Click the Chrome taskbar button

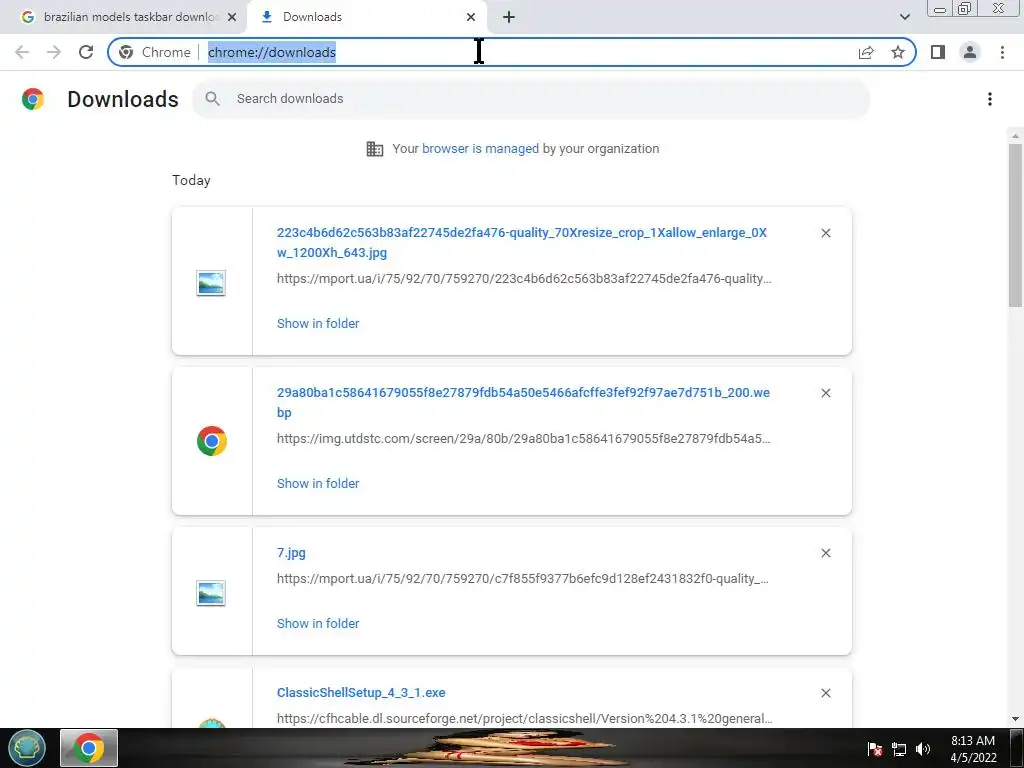89,748
